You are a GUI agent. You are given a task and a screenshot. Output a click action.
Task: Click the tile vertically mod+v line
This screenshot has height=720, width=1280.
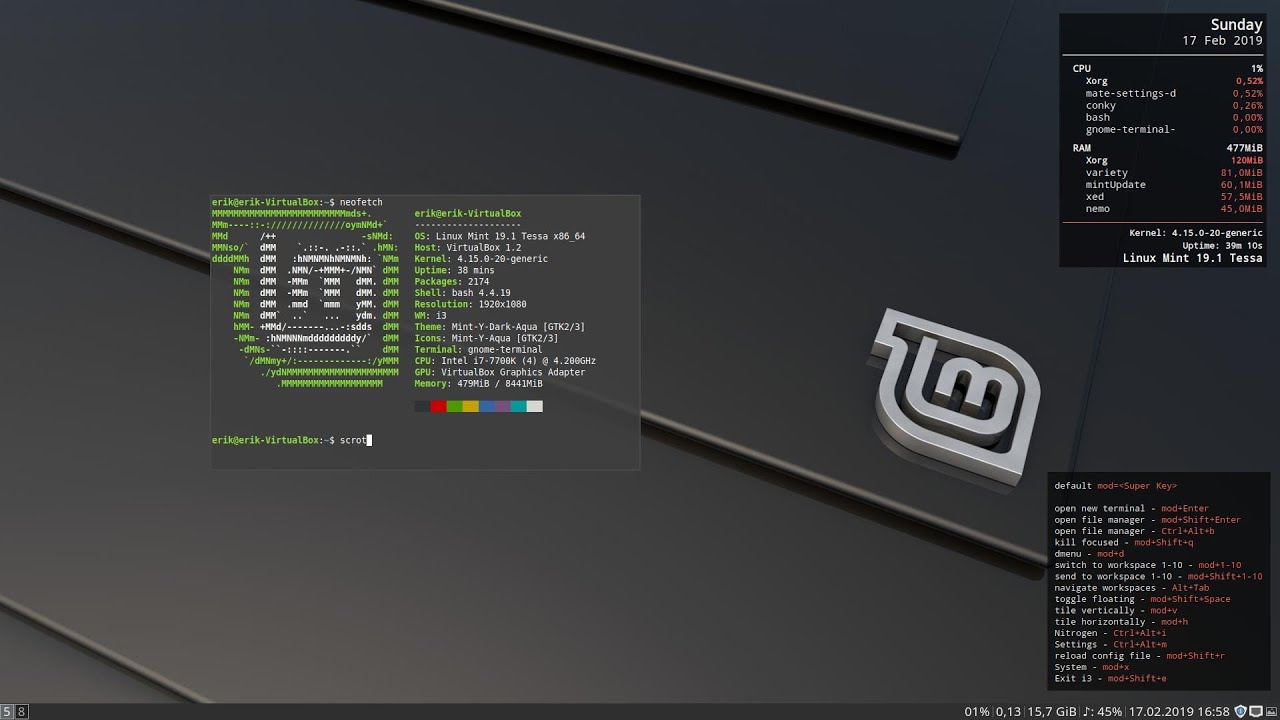click(1115, 611)
